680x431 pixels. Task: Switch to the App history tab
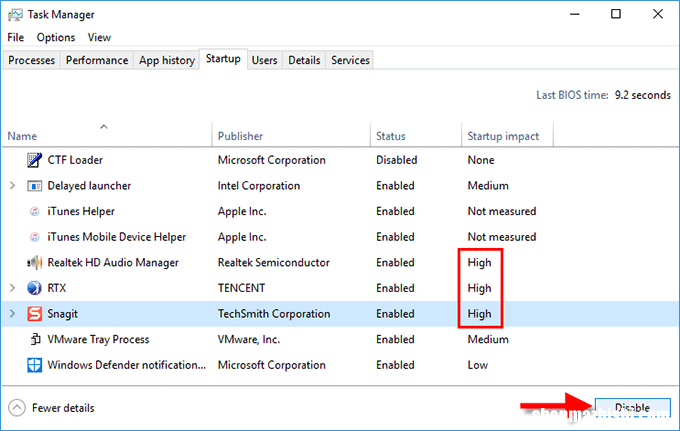click(x=167, y=60)
